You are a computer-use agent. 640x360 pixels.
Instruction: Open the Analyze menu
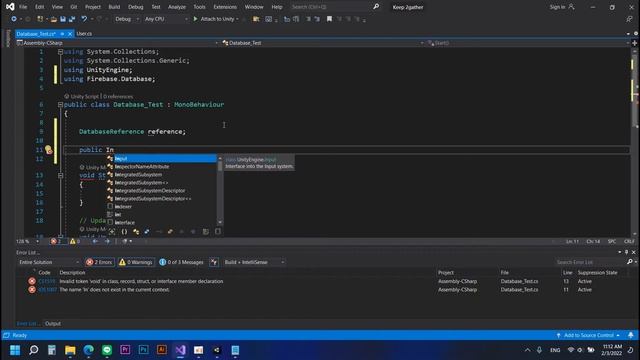tap(177, 7)
